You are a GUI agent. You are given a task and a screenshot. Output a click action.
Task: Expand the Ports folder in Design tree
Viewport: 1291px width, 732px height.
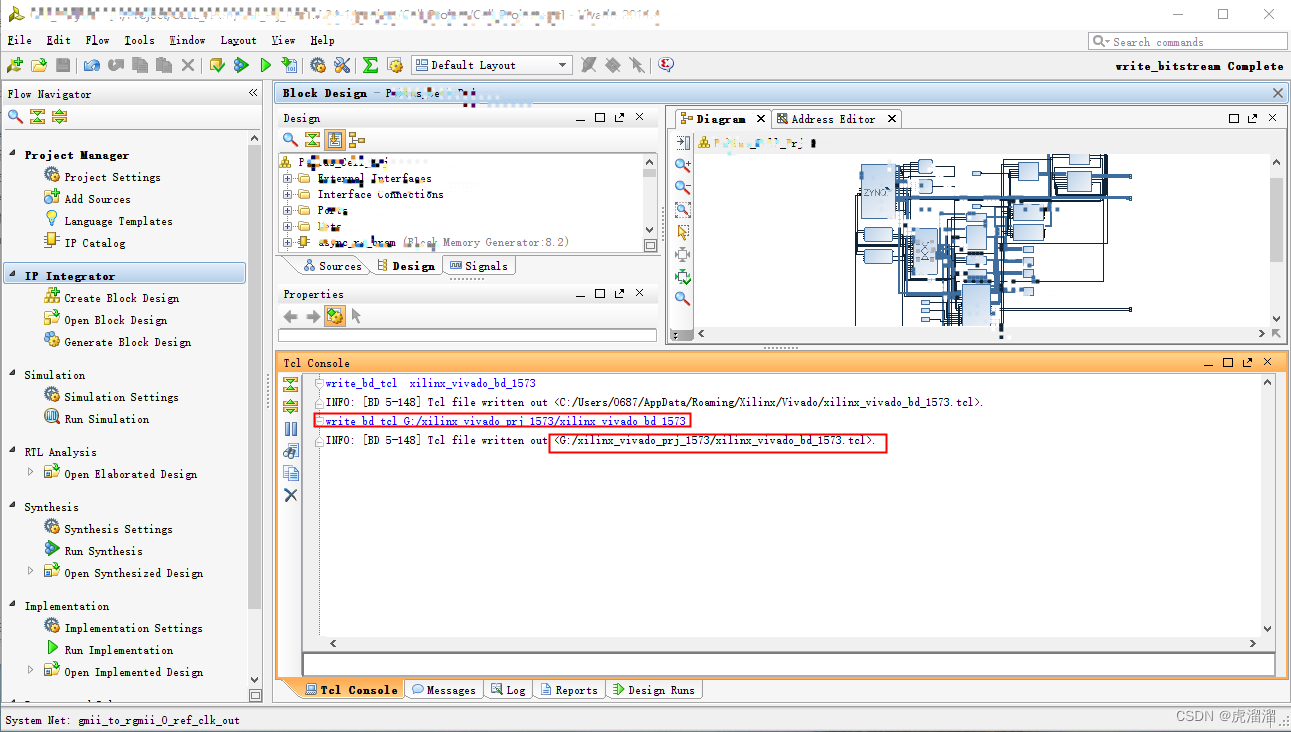click(x=287, y=209)
